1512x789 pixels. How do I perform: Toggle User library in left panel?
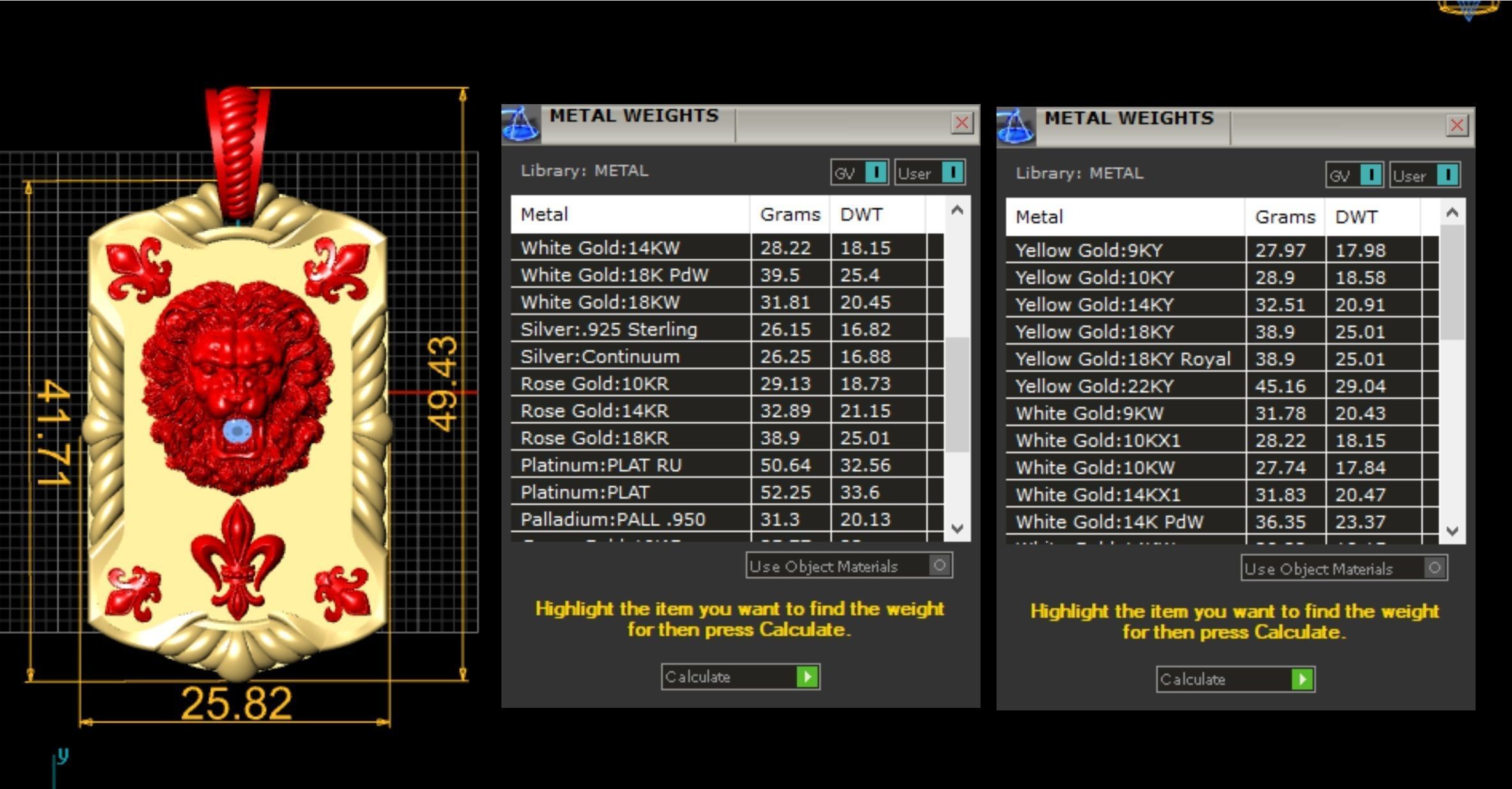952,172
